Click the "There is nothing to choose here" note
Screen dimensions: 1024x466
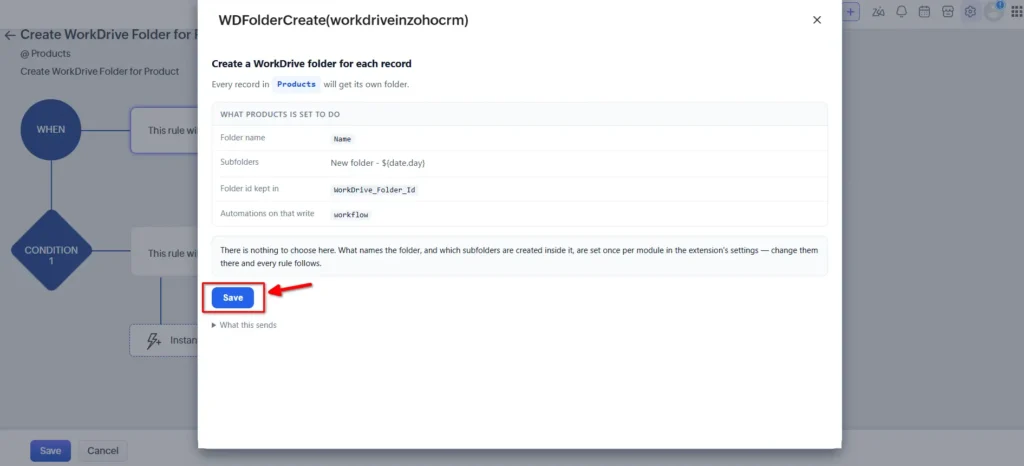pos(519,256)
